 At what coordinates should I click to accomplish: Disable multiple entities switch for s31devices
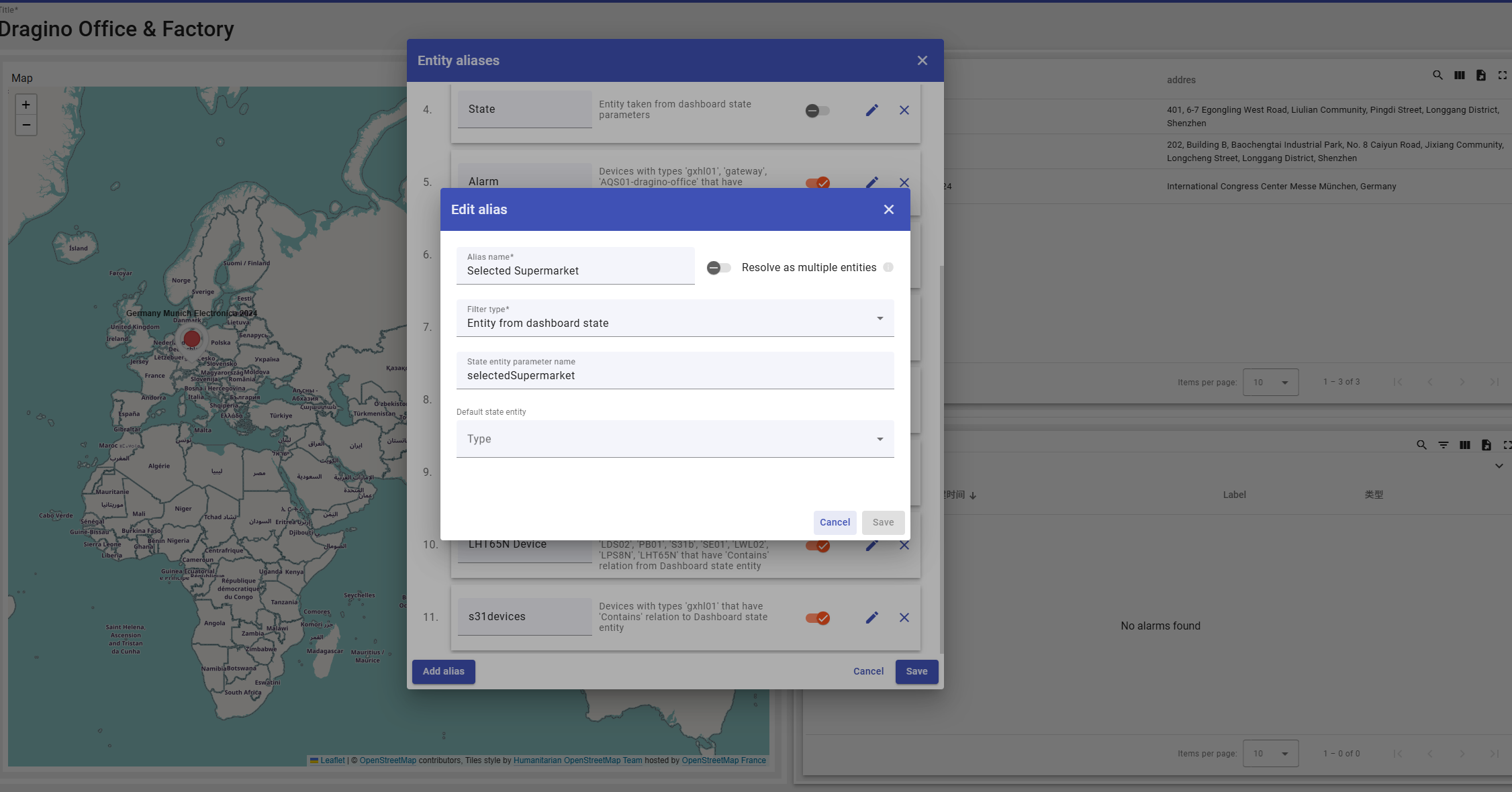(817, 617)
